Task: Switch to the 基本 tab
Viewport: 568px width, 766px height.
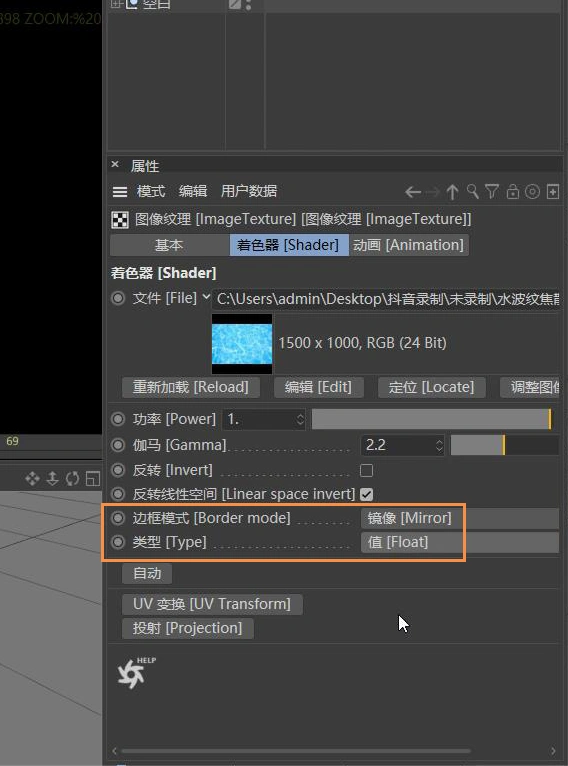Action: coord(169,245)
